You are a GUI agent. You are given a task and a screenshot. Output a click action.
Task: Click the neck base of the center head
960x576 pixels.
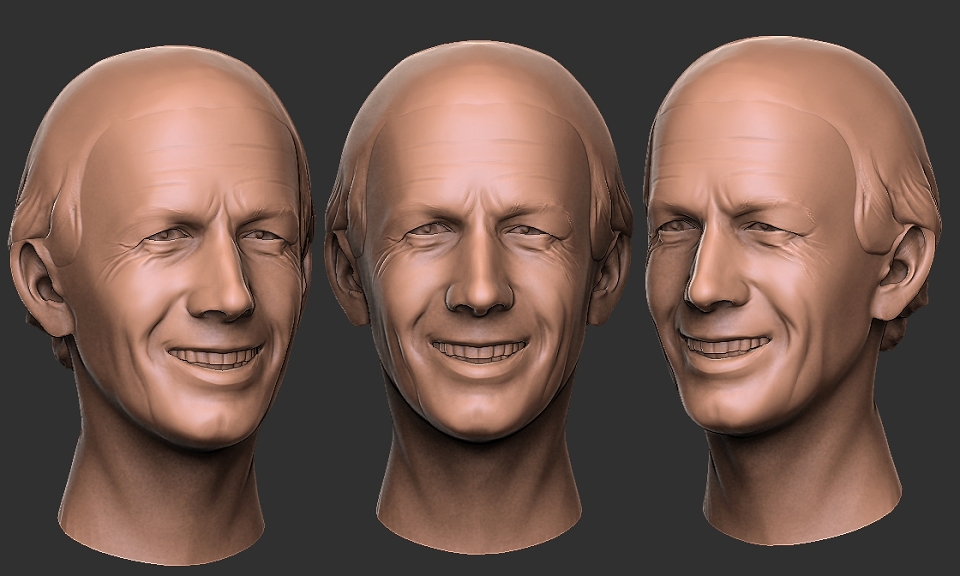pos(479,514)
